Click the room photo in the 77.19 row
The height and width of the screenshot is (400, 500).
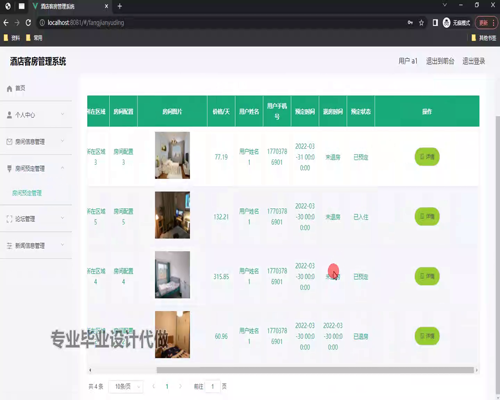[172, 155]
